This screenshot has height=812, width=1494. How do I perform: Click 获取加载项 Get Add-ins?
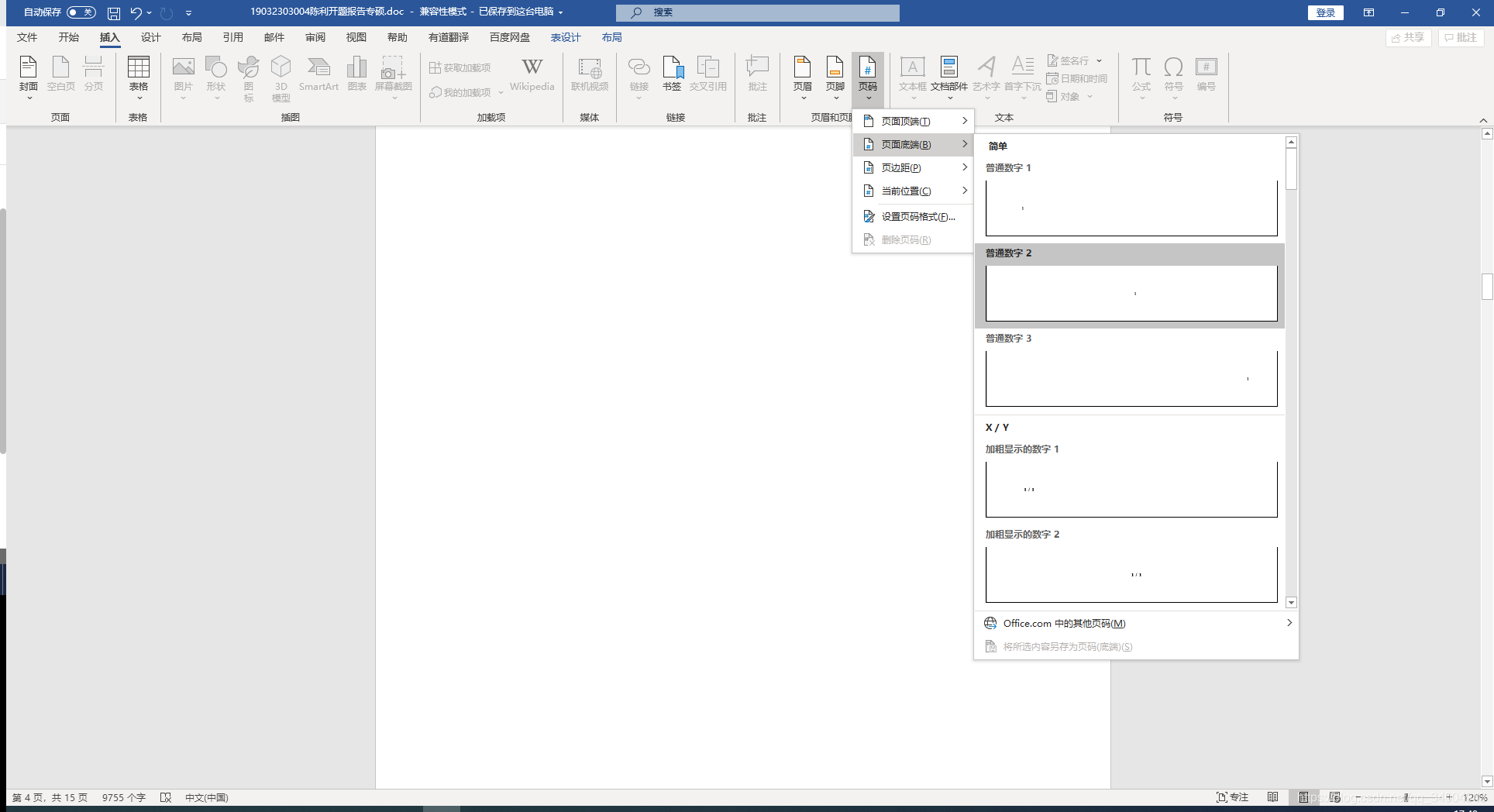point(460,67)
